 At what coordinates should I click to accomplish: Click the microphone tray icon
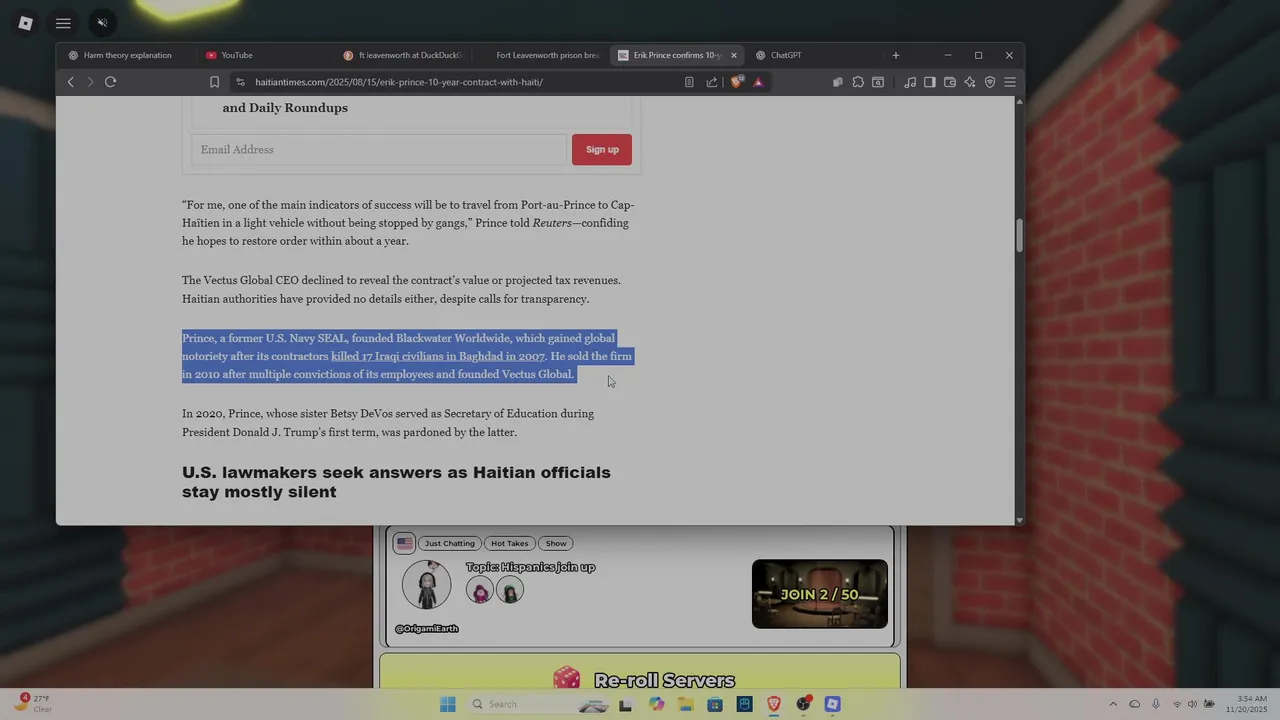[1156, 704]
